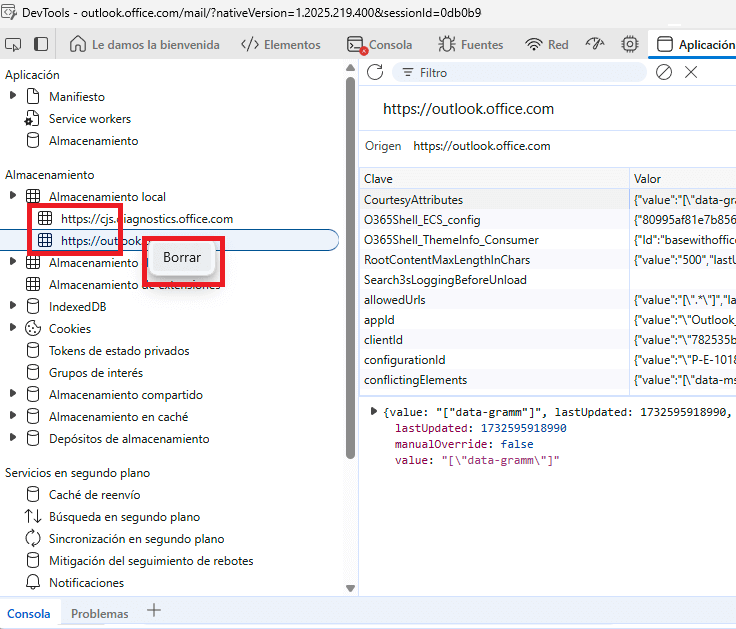Click the Manifiesto file icon
Screen dimensions: 736x629
click(33, 97)
